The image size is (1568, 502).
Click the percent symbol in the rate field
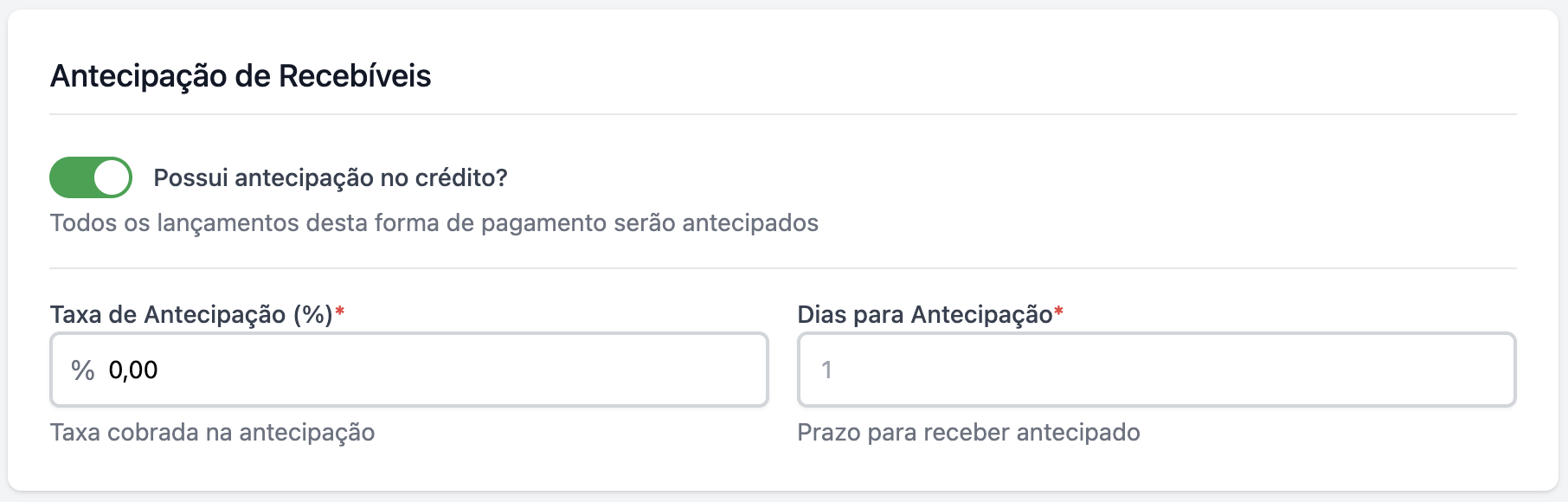coord(83,370)
